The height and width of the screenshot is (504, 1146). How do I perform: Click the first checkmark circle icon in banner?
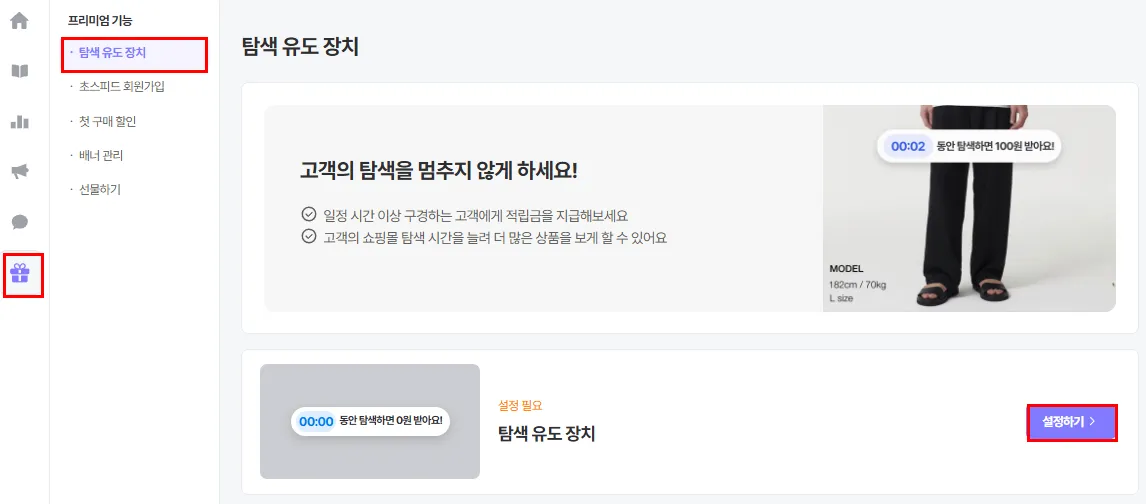tap(308, 215)
